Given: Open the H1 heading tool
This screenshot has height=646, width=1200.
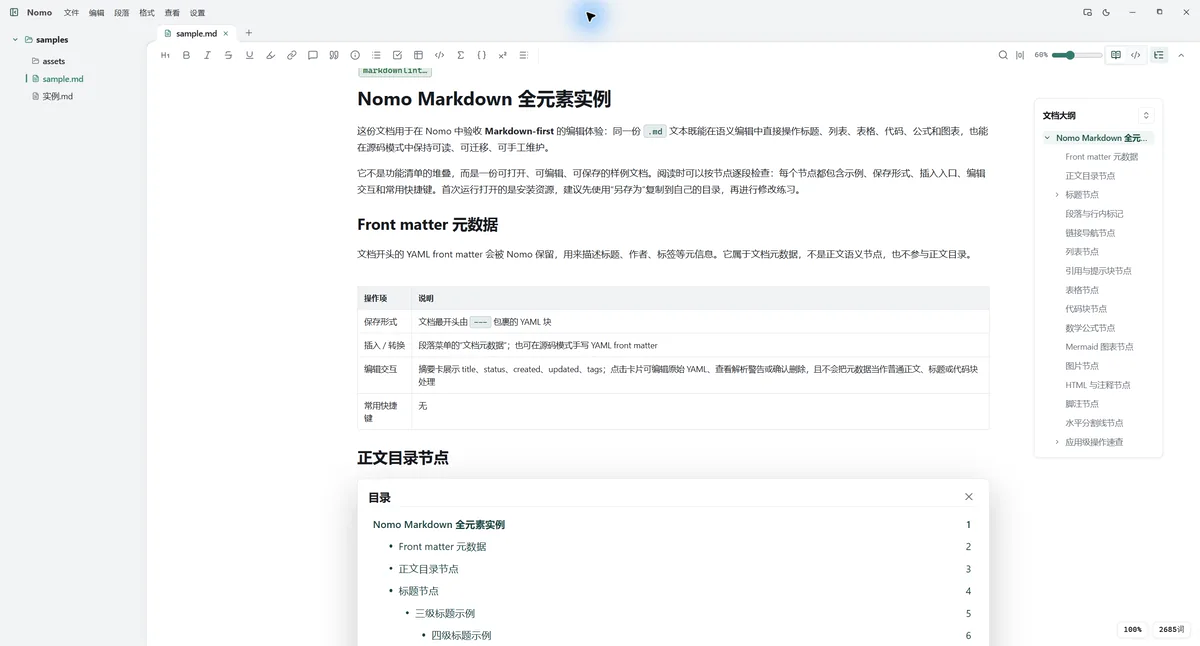Looking at the screenshot, I should click(165, 55).
